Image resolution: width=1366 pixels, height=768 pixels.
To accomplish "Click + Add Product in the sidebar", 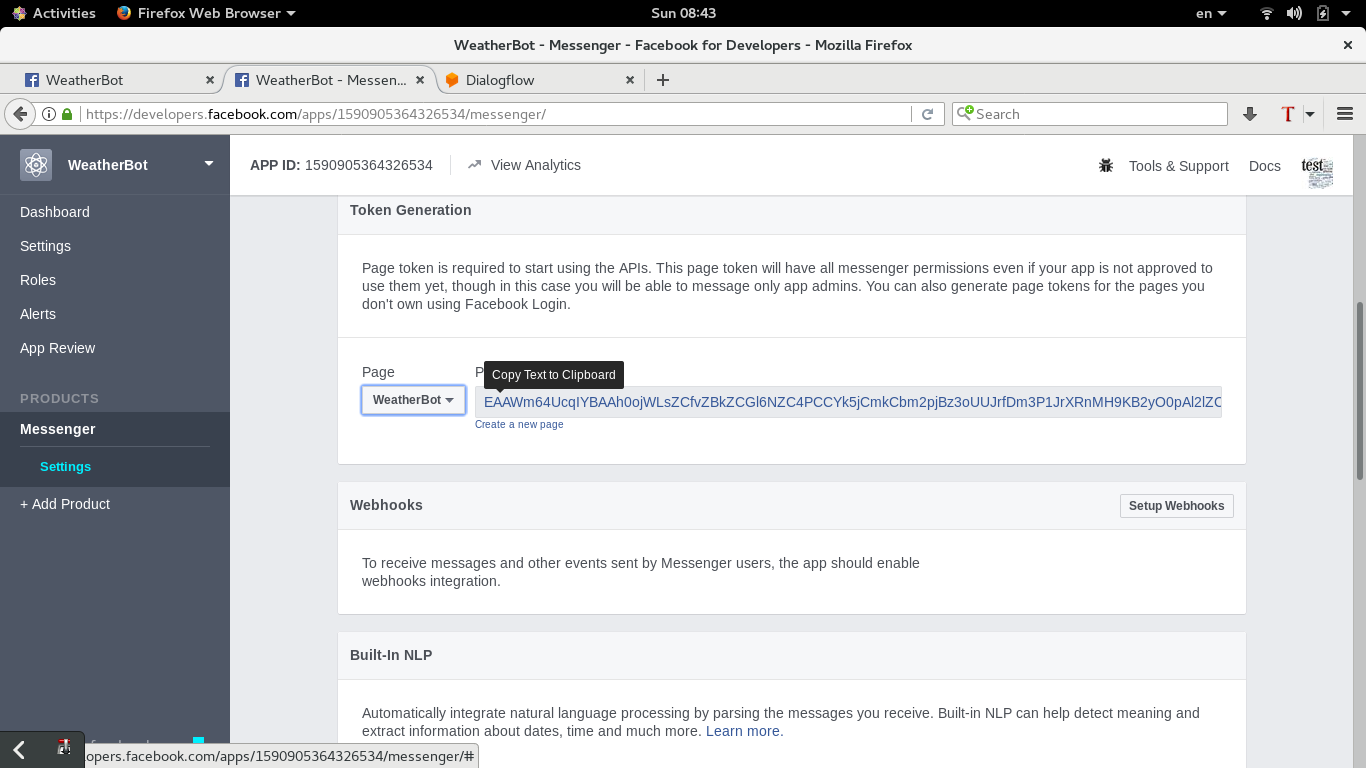I will tap(65, 504).
